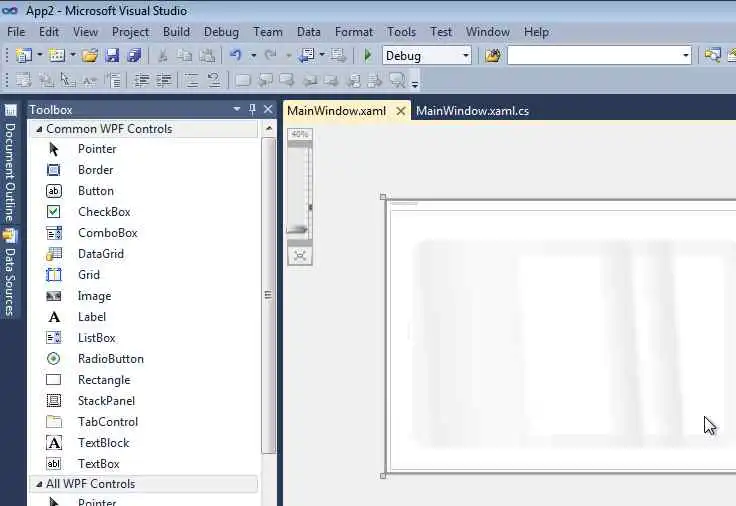Open the Data menu

pyautogui.click(x=308, y=32)
